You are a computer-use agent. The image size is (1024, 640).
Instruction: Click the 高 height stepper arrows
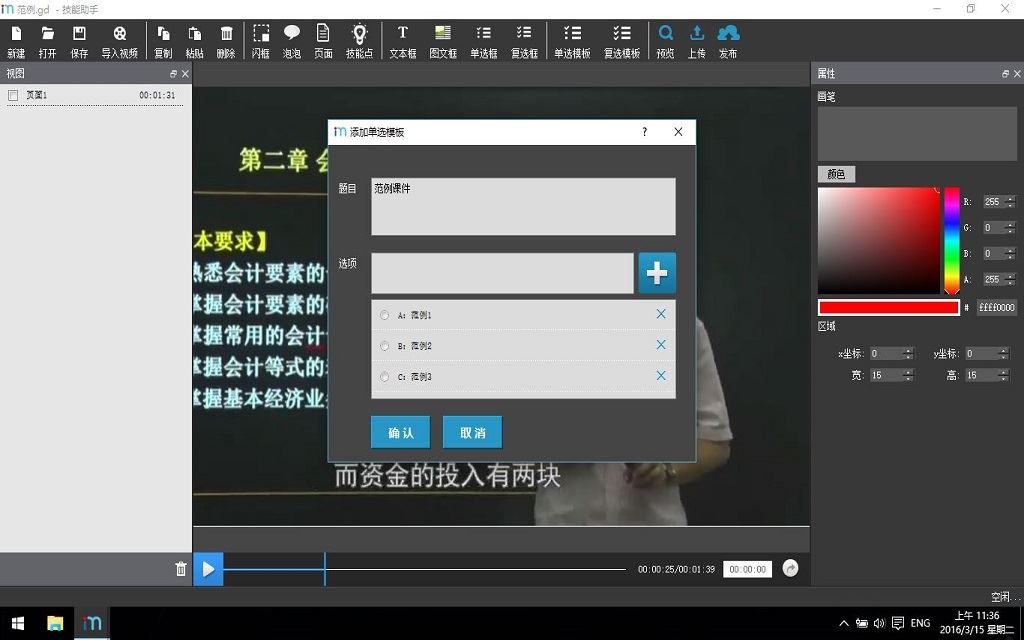(1004, 376)
